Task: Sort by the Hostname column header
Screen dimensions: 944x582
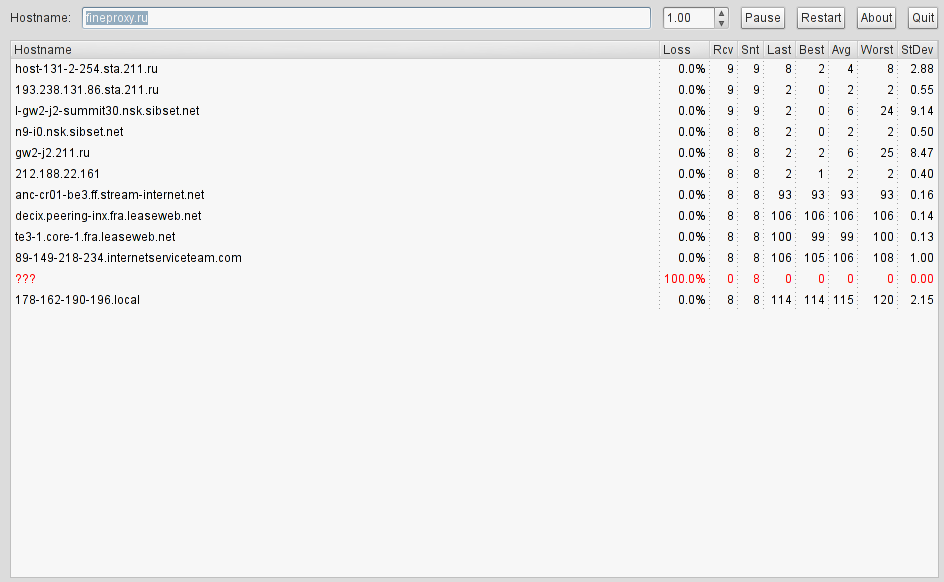Action: [x=335, y=50]
